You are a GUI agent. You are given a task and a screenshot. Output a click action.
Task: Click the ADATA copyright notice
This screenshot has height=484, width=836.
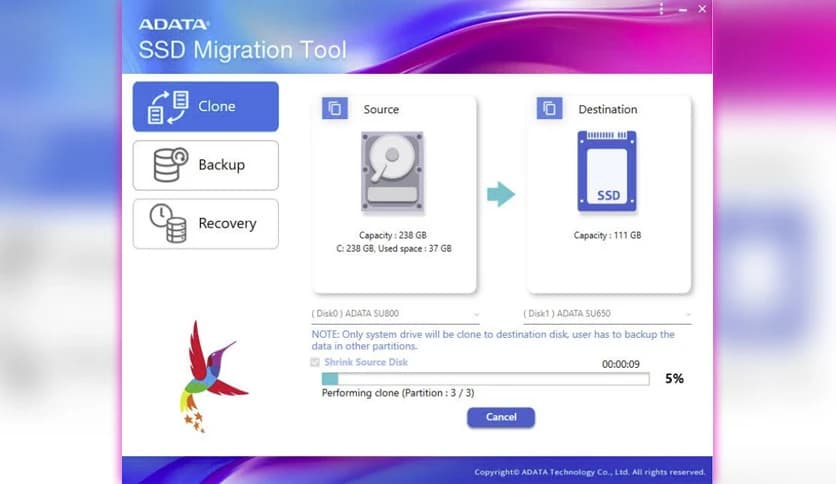point(590,472)
